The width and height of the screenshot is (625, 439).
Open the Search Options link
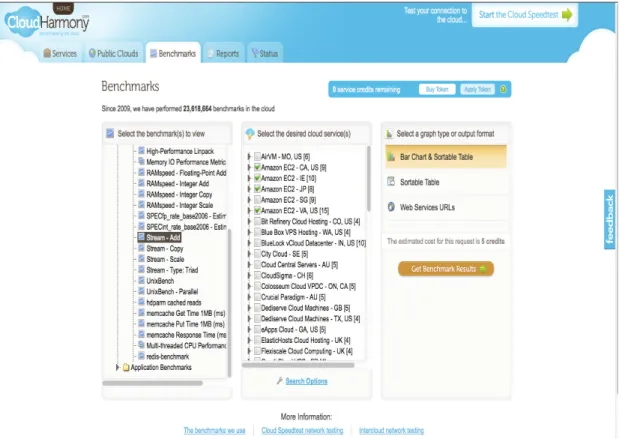tap(306, 381)
